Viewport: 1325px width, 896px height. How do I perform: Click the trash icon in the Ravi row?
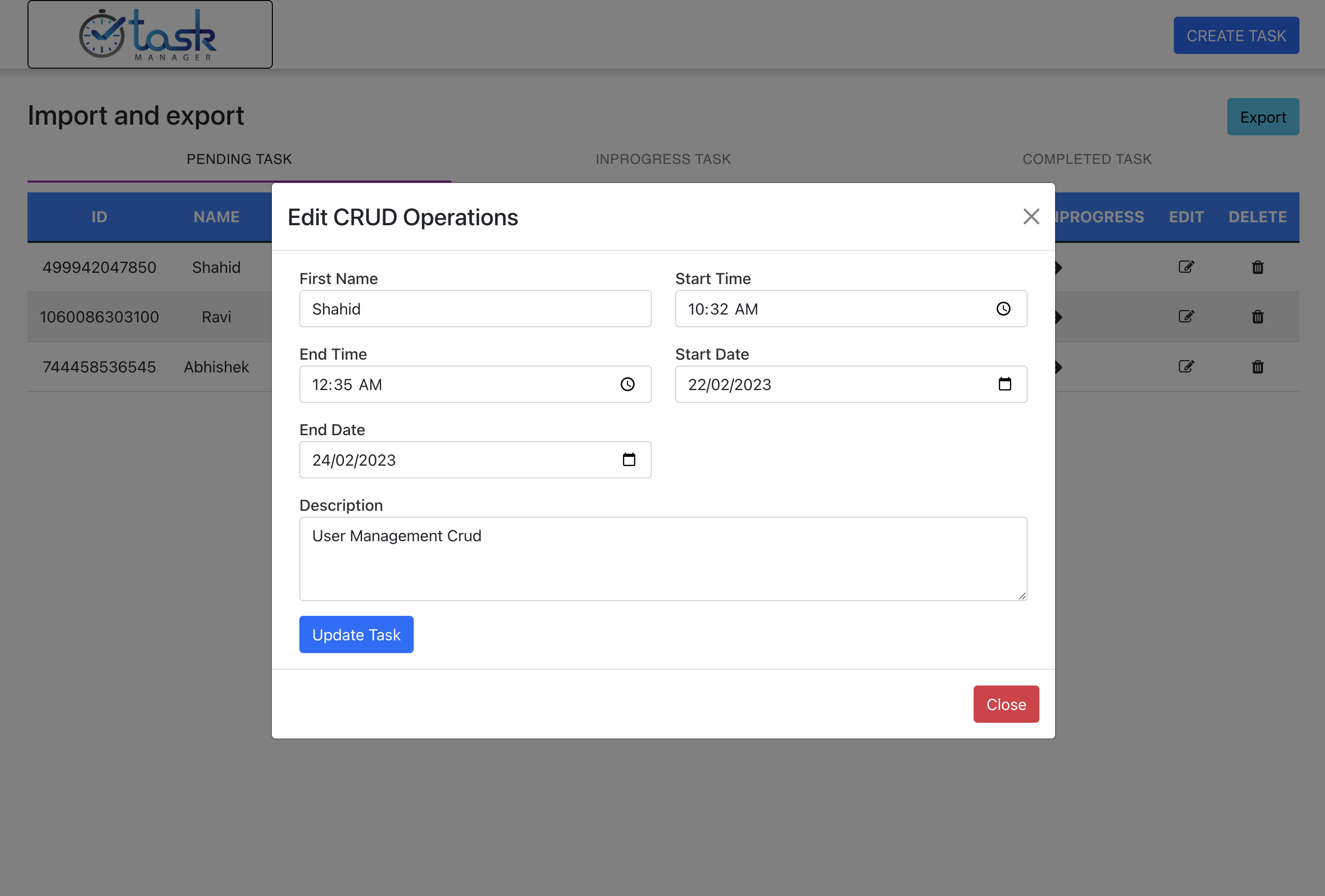[1257, 317]
